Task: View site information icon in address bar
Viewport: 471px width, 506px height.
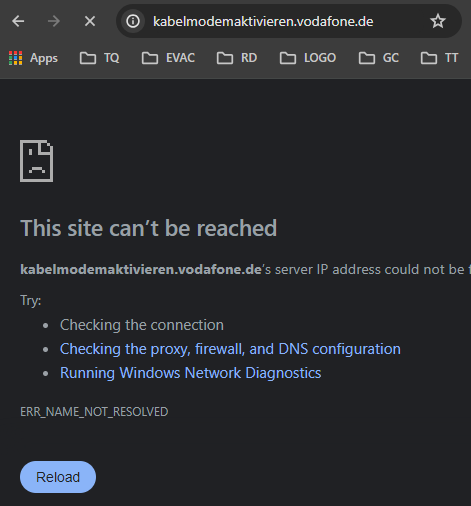Action: click(x=133, y=21)
